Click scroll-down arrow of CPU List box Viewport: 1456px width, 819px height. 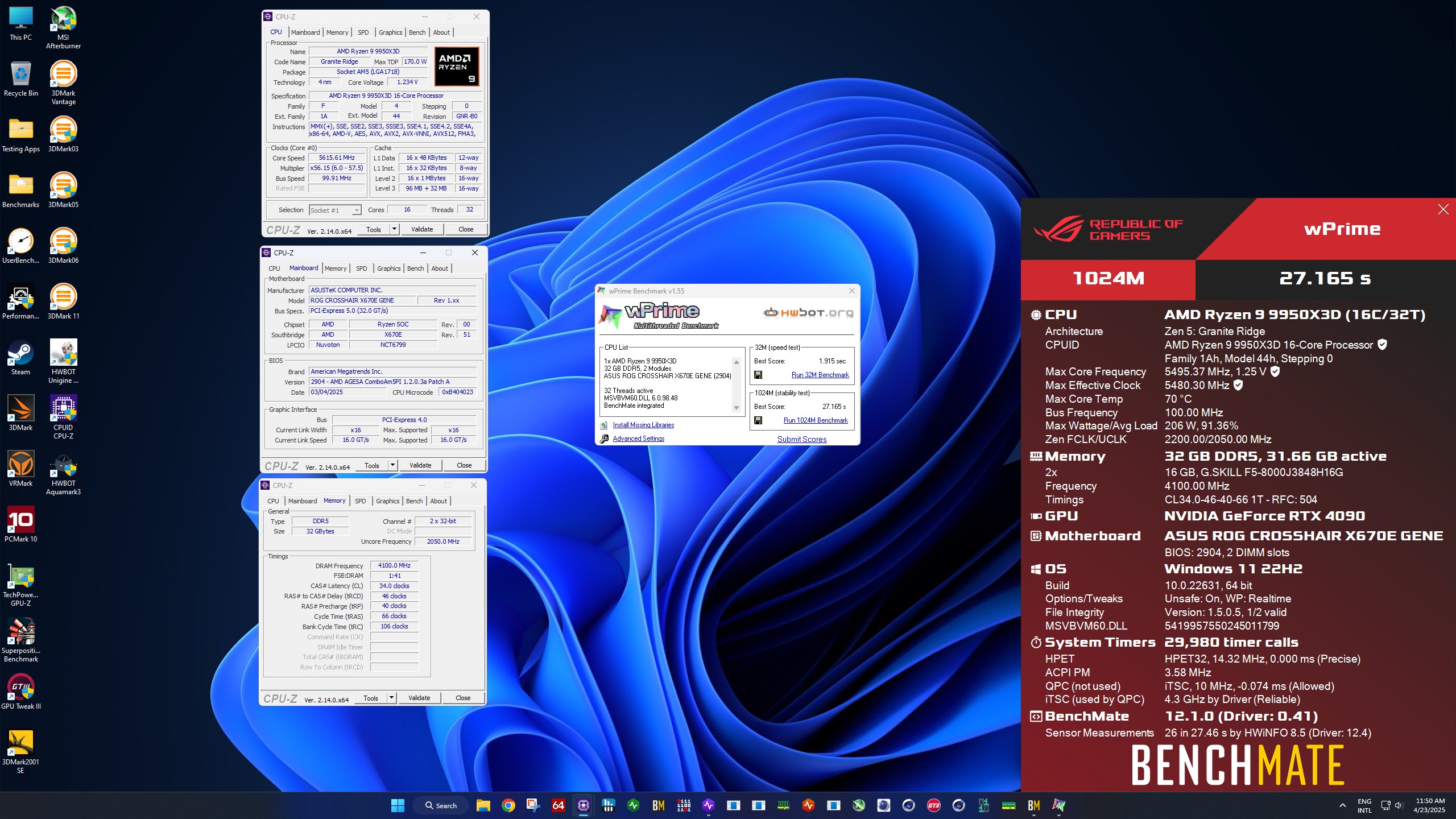tap(737, 407)
